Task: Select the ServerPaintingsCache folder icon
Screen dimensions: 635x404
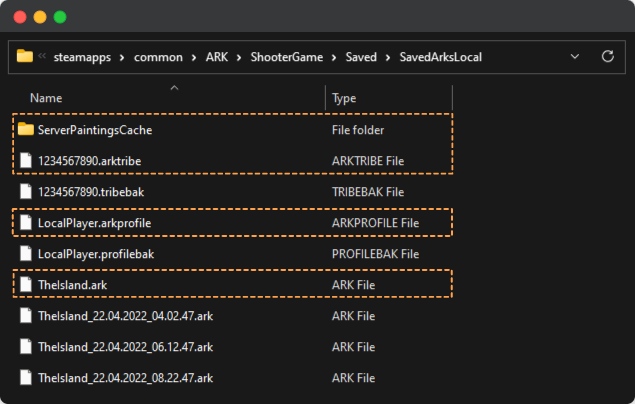Action: pos(26,130)
